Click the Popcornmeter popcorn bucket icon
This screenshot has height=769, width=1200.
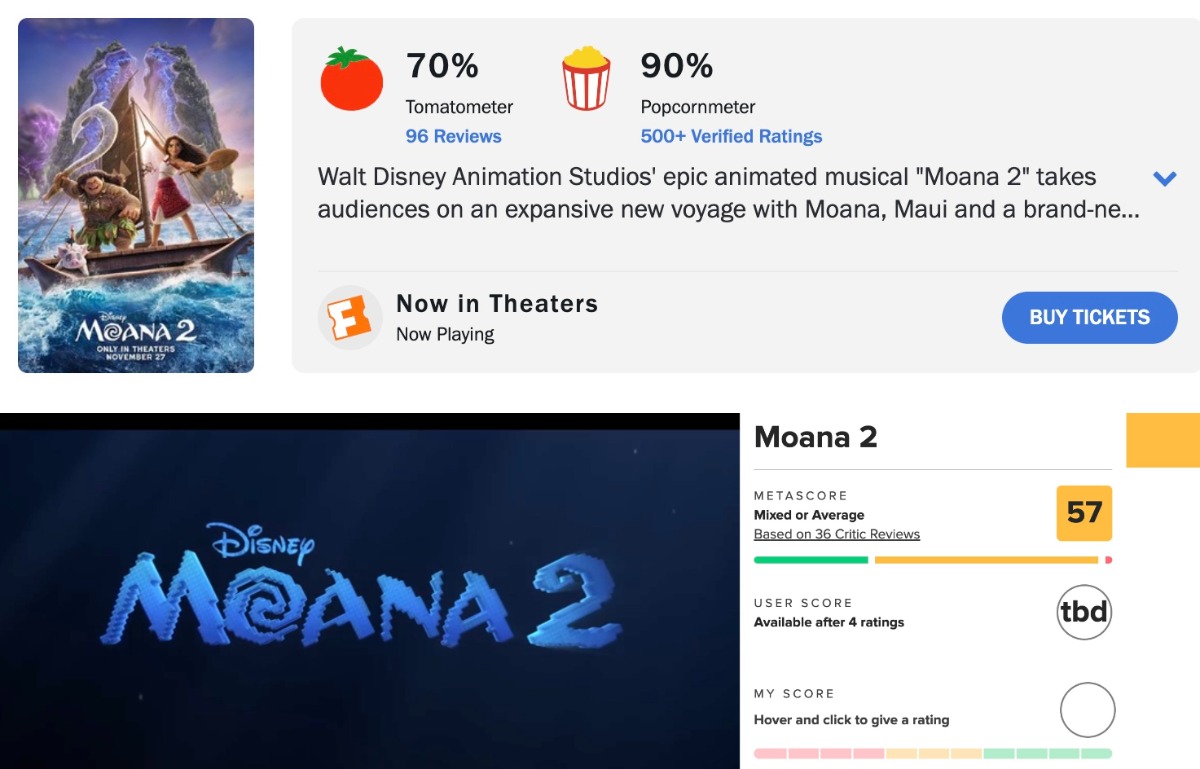point(585,79)
